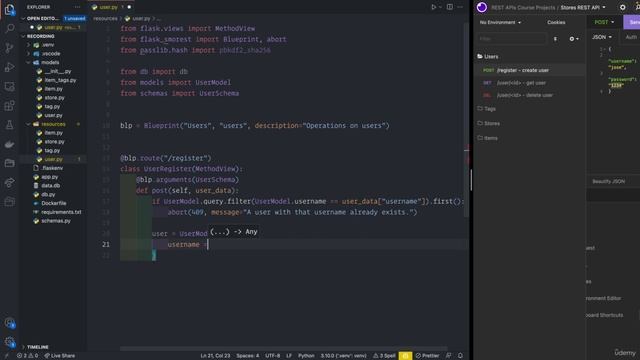Viewport: 640px width, 360px height.
Task: Open the Manage gear in the activity bar
Action: coord(9,342)
